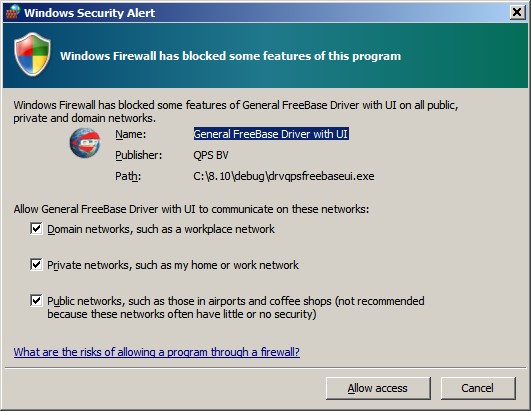Click the QPS globe program icon
Image resolution: width=531 pixels, height=411 pixels.
[85, 143]
